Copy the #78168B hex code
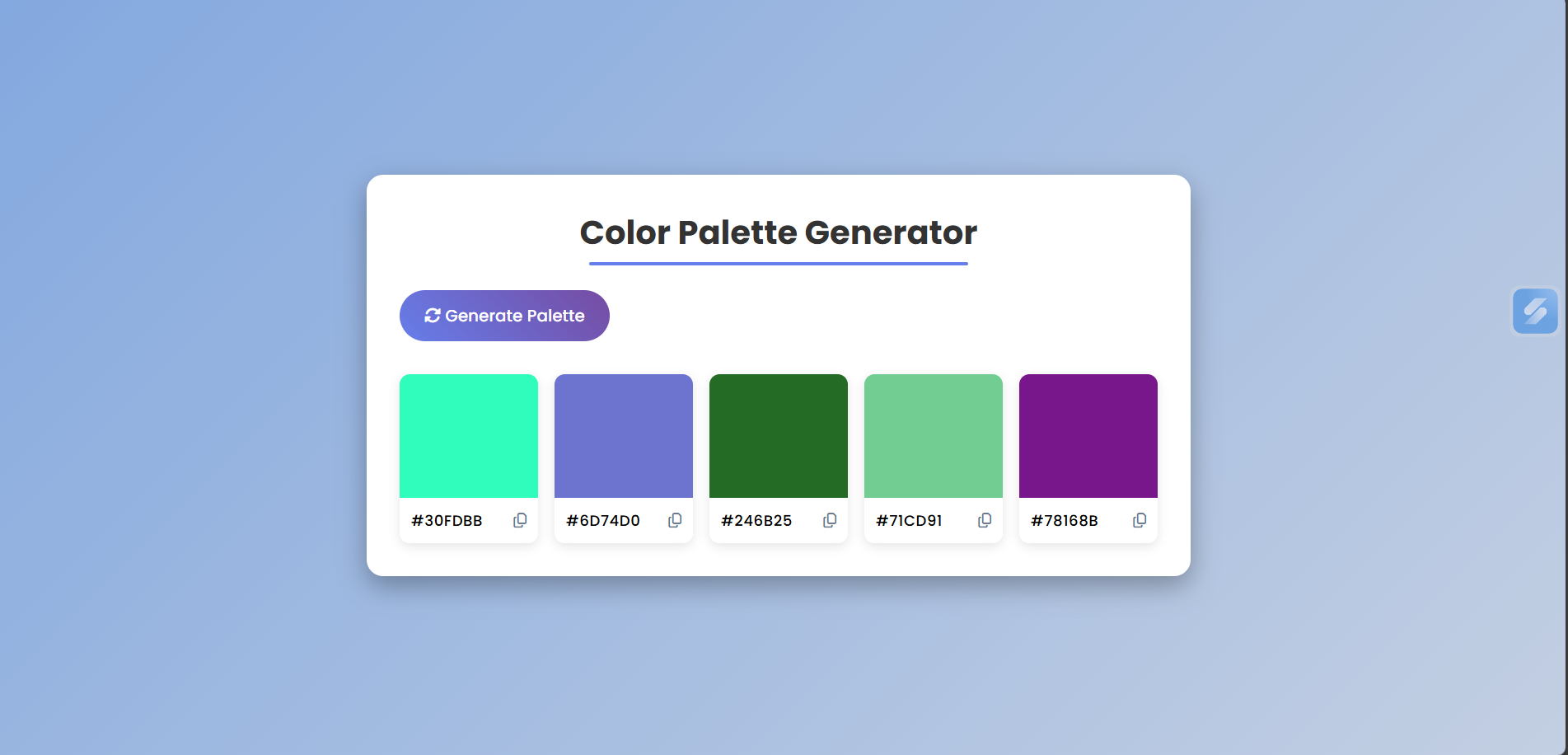The width and height of the screenshot is (1568, 755). pyautogui.click(x=1140, y=520)
